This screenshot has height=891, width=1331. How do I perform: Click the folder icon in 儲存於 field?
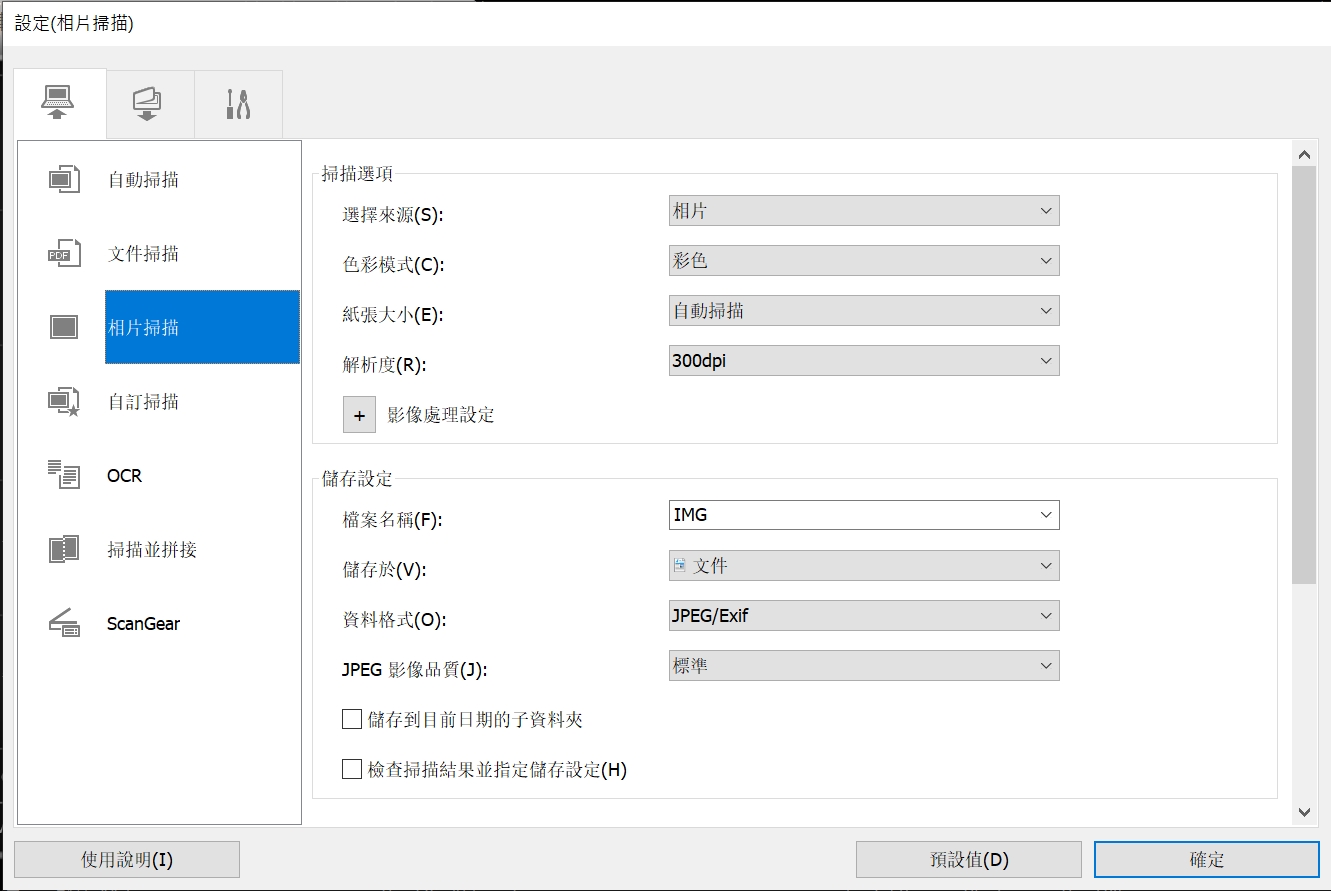coord(680,566)
